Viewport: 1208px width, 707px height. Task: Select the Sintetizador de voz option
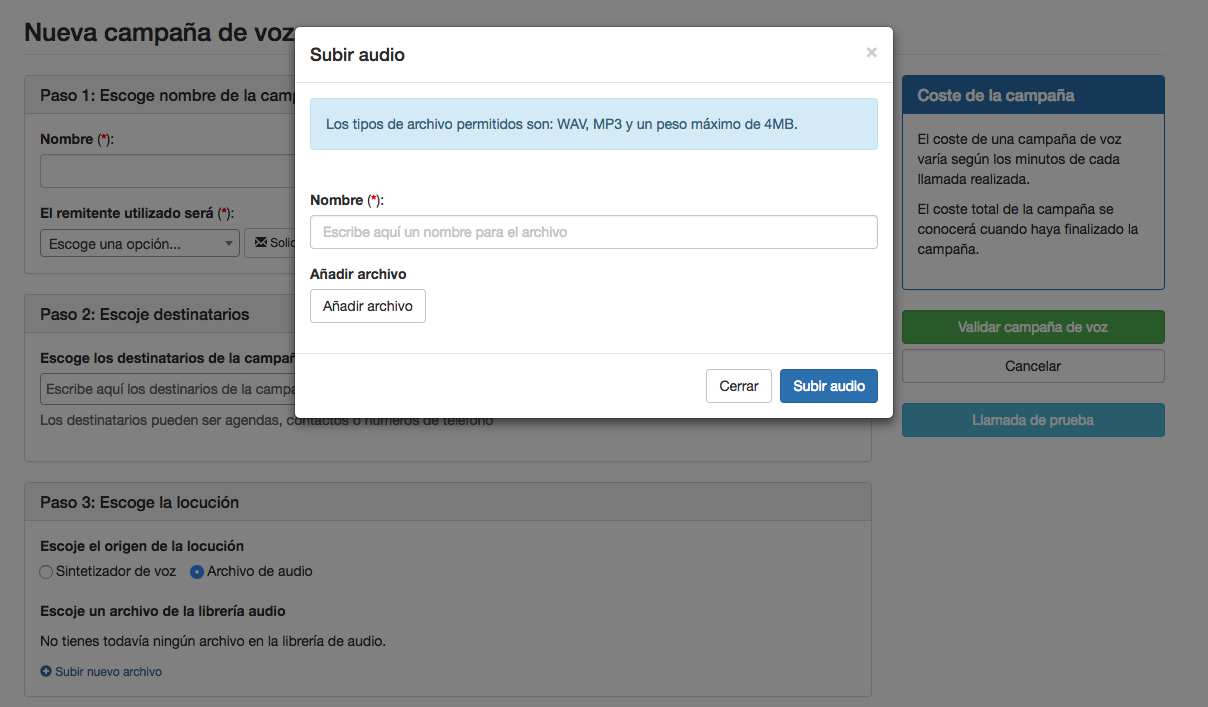[46, 572]
